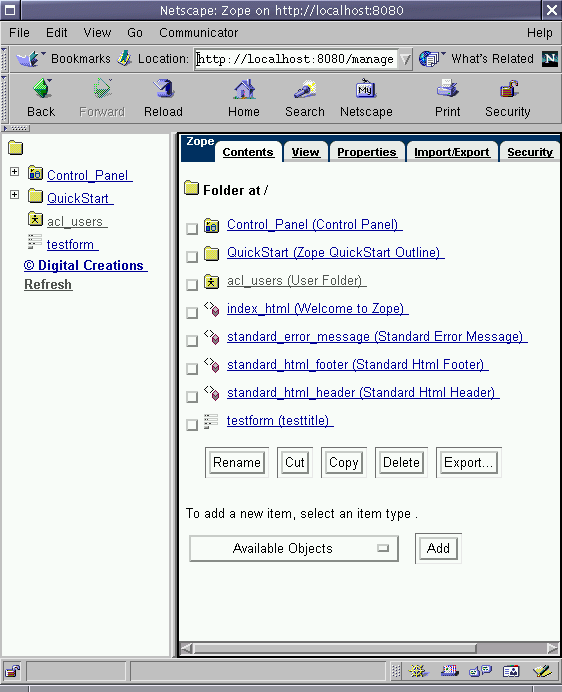
Task: Click the horizontal scrollbar of contents frame
Action: coord(370,648)
